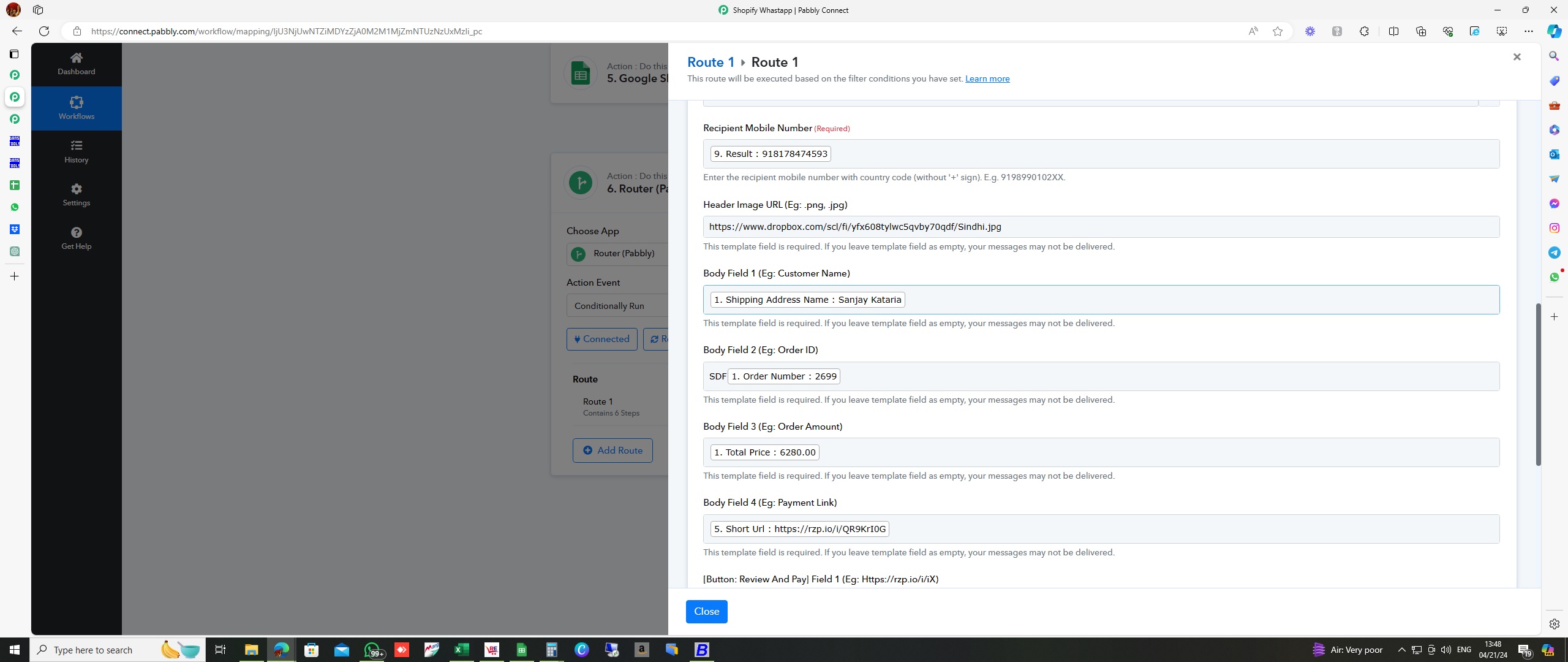Add this page to favorites
Viewport: 1568px width, 662px height.
tap(1277, 31)
